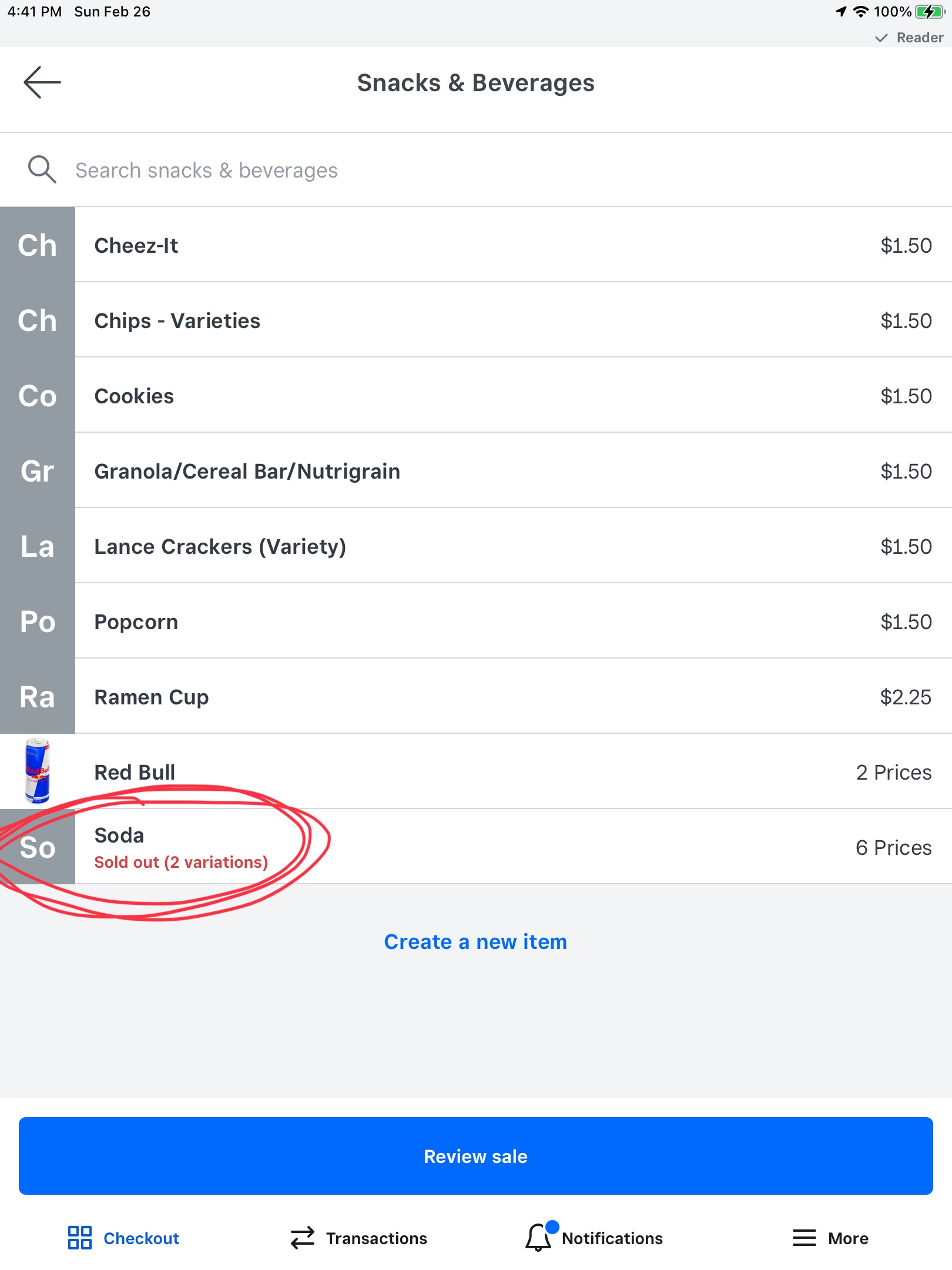952x1270 pixels.
Task: Tap the back arrow icon
Action: point(42,82)
